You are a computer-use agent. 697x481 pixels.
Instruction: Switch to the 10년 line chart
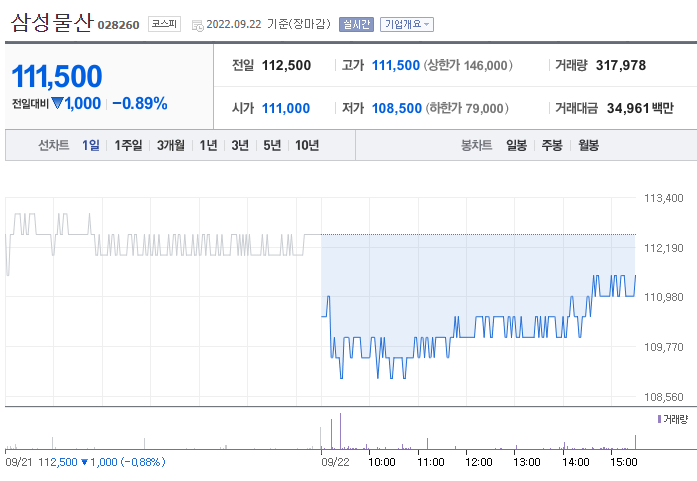[307, 145]
